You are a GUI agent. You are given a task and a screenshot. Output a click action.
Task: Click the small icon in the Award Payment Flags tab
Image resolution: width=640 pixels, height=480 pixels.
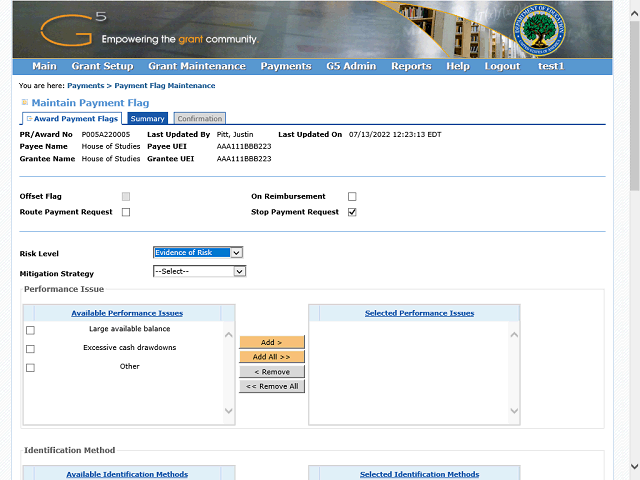pos(29,118)
